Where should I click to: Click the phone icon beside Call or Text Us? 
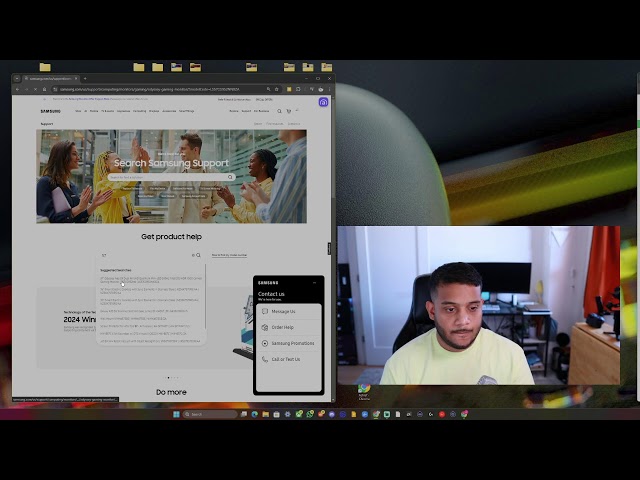[264, 359]
